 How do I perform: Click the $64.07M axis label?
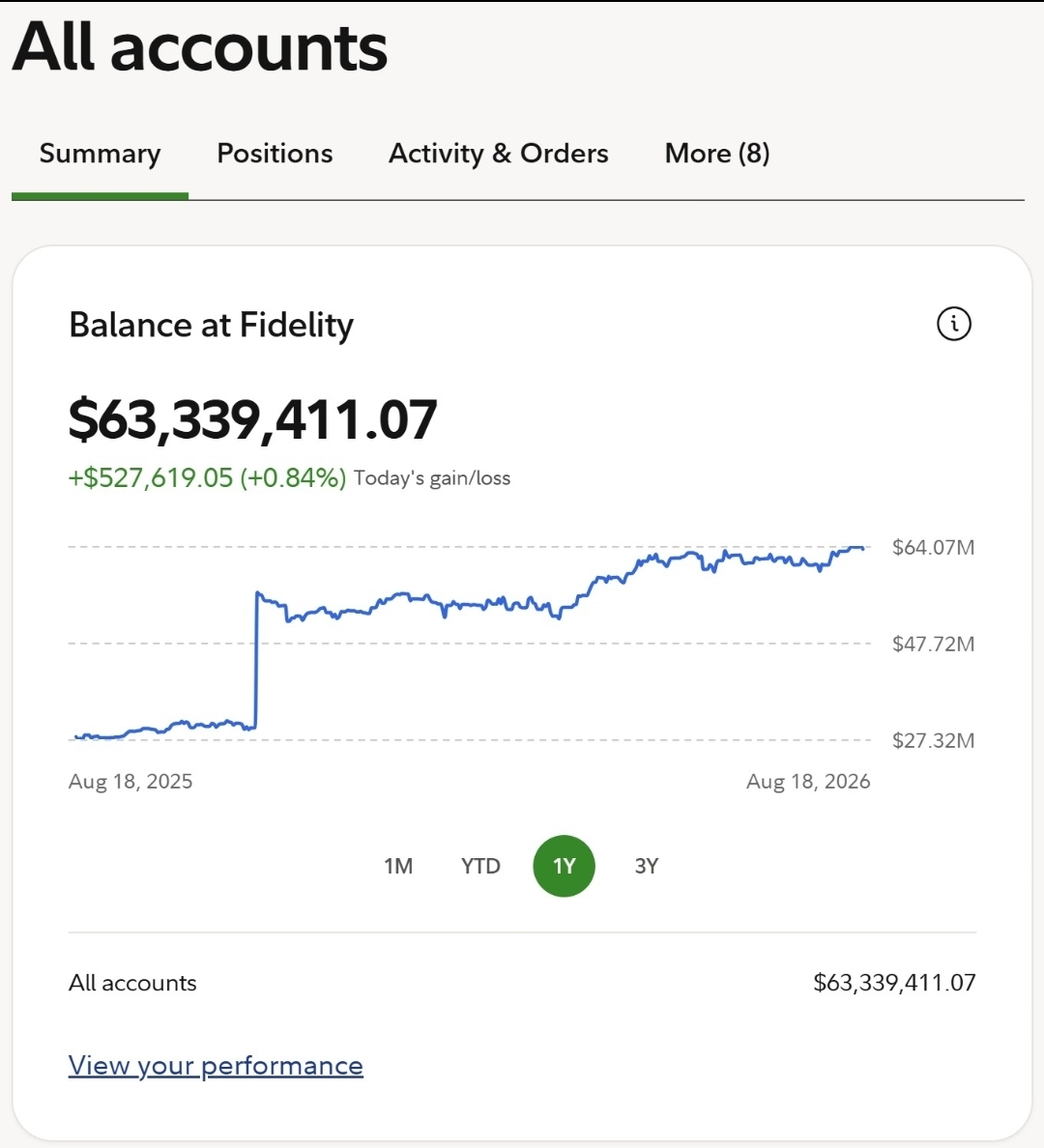click(x=934, y=547)
